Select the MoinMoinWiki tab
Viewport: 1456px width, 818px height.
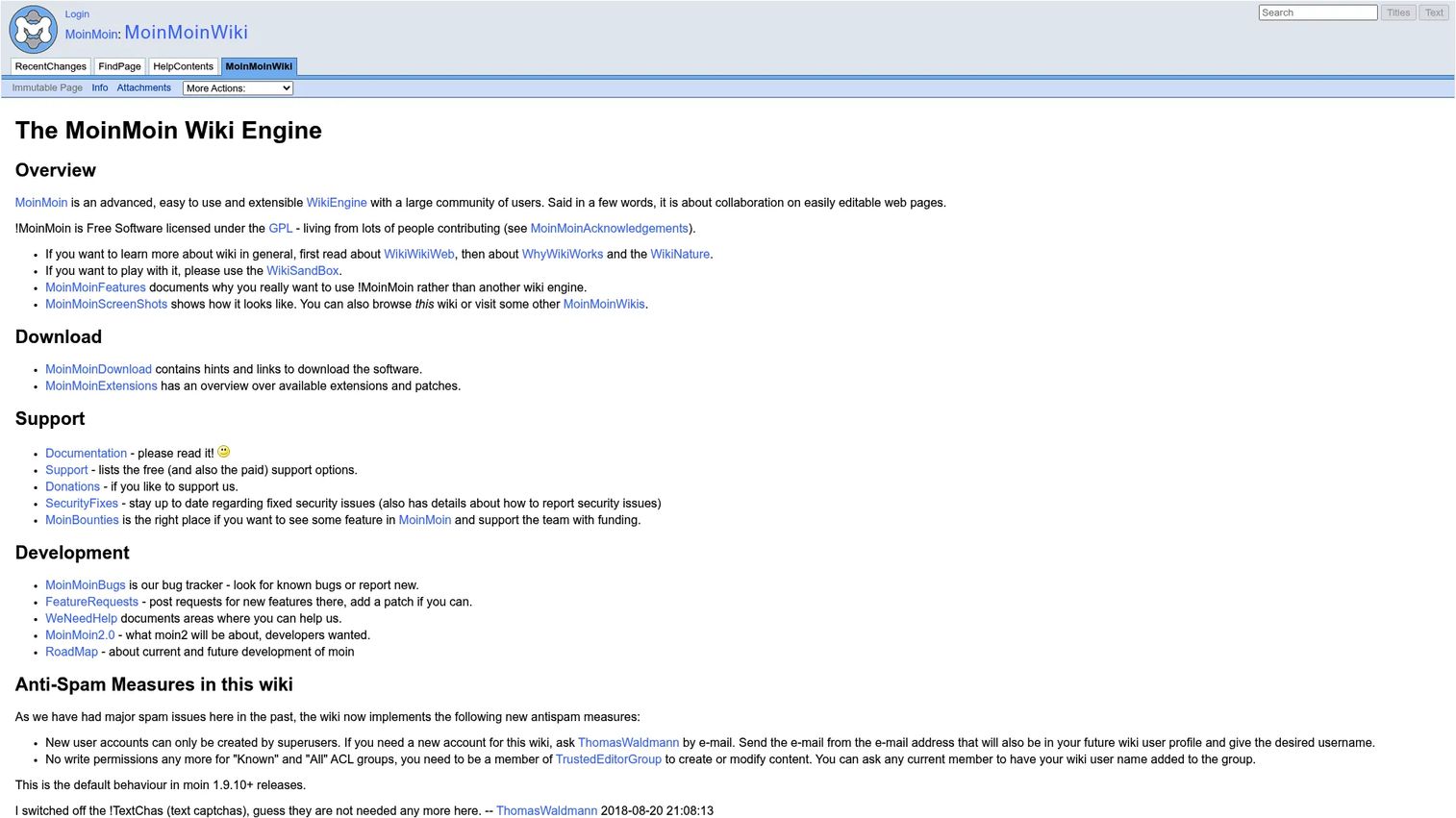point(259,66)
